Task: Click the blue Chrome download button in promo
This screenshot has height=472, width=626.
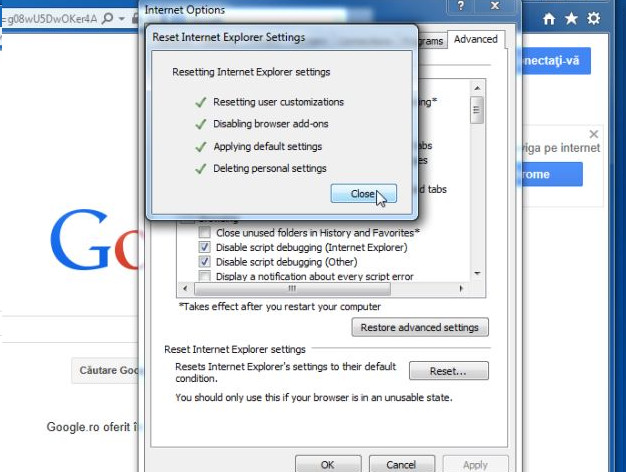Action: pyautogui.click(x=550, y=174)
